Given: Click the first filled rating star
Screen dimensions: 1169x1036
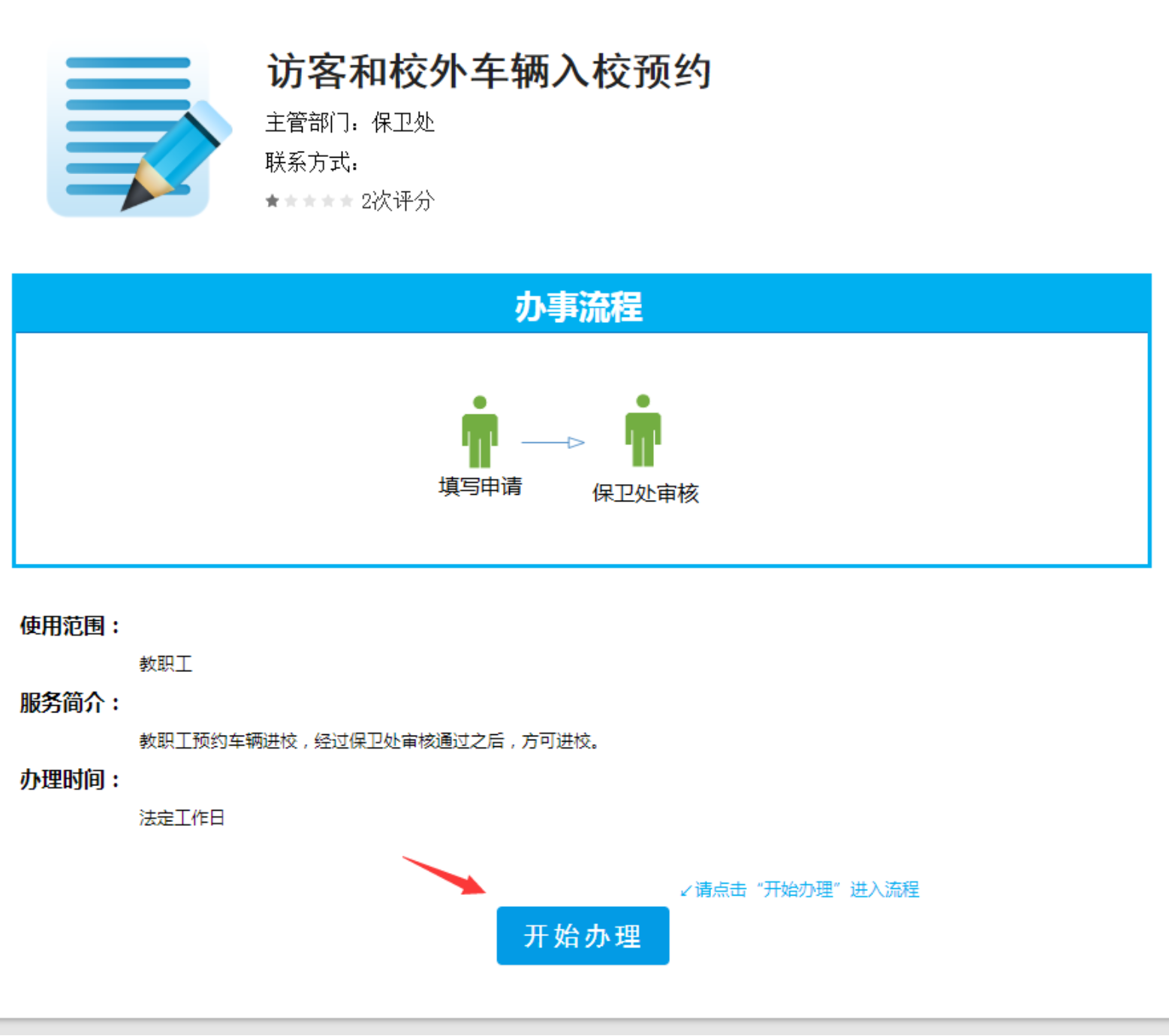Looking at the screenshot, I should [x=273, y=201].
